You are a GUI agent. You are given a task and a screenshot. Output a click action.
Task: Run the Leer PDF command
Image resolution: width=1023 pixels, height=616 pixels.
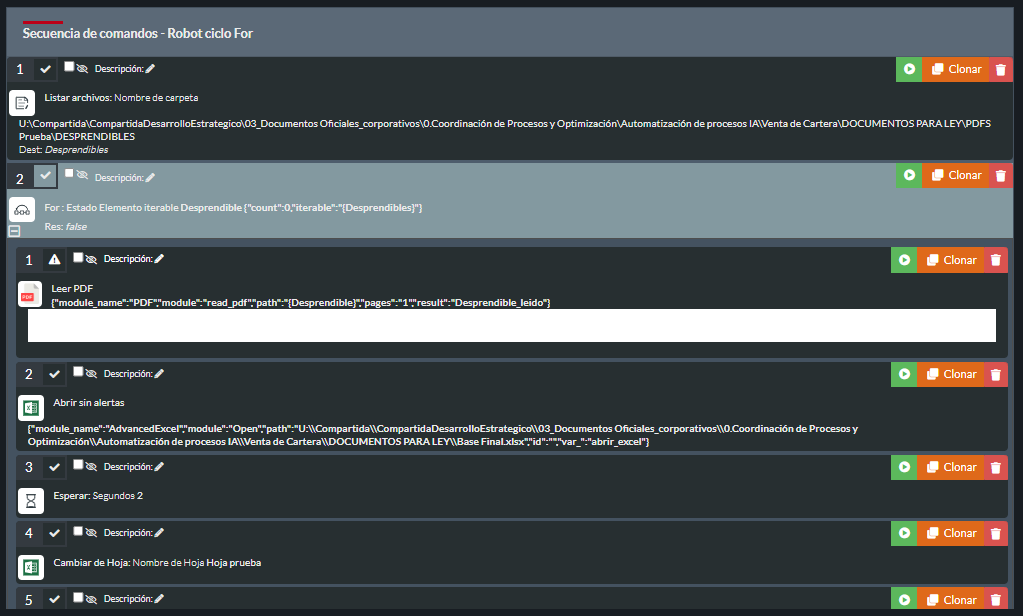click(904, 260)
